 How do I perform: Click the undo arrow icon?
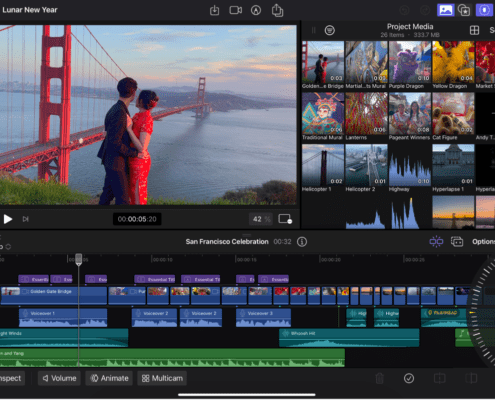(x=405, y=10)
